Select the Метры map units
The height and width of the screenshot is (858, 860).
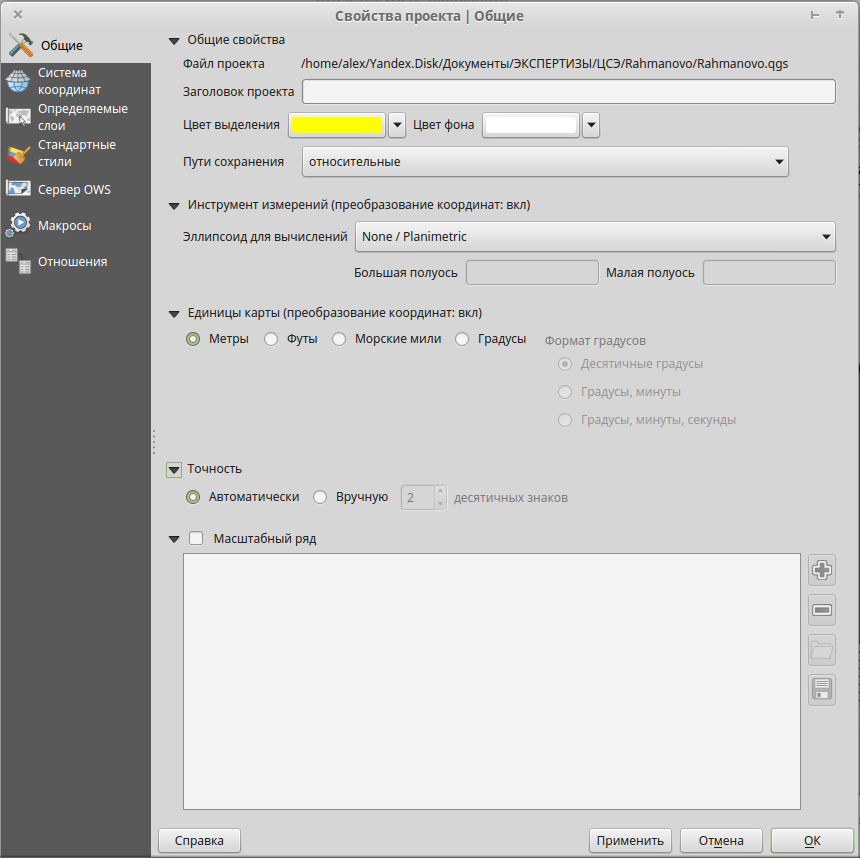(193, 339)
